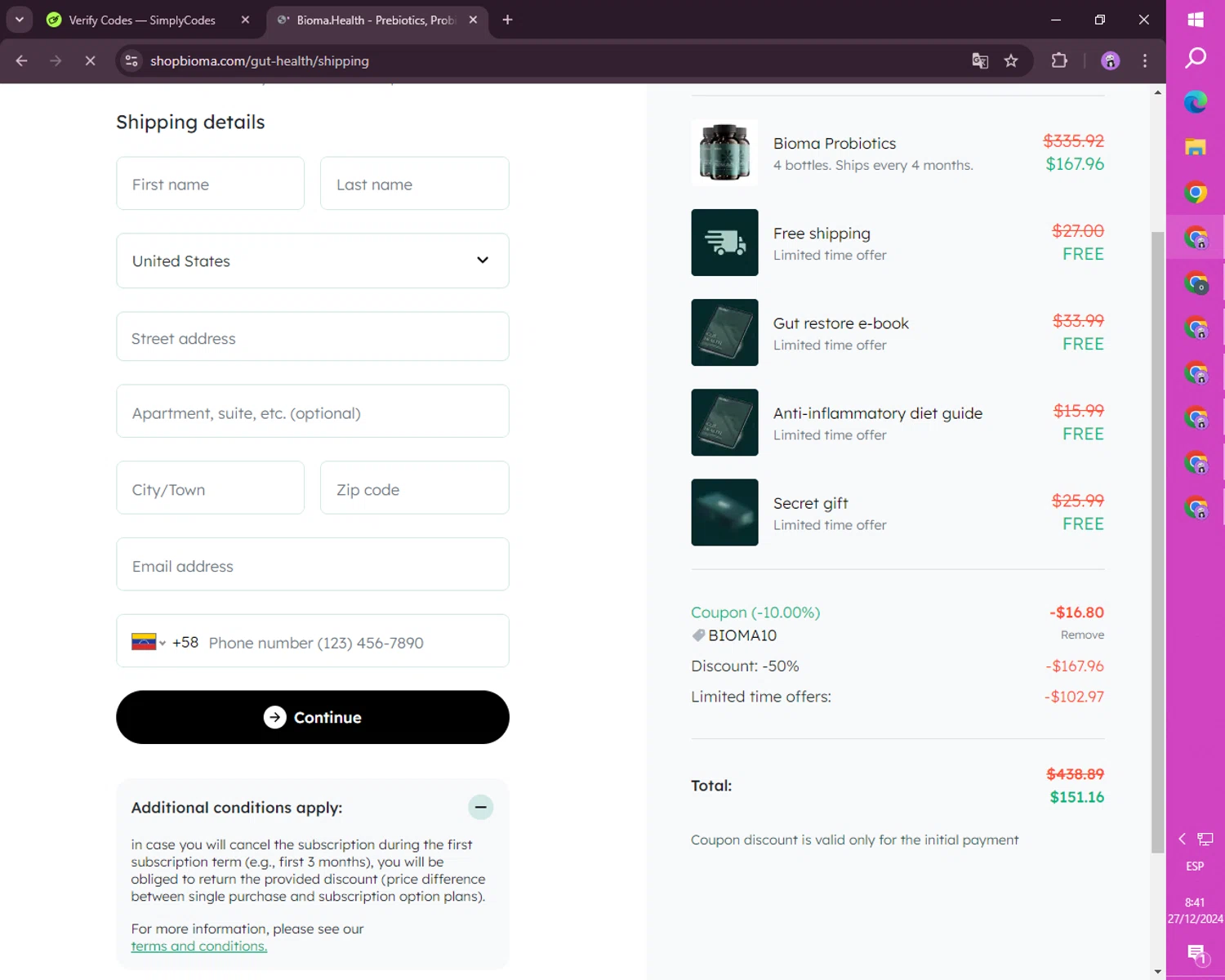Click the $151.16 total price

1076,797
